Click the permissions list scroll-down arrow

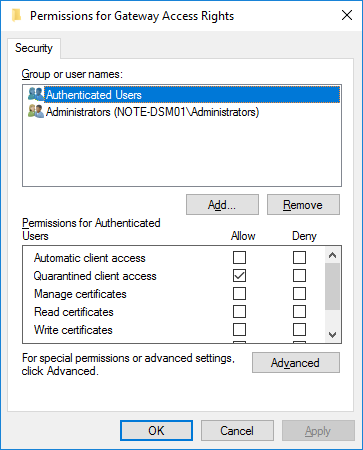[332, 334]
